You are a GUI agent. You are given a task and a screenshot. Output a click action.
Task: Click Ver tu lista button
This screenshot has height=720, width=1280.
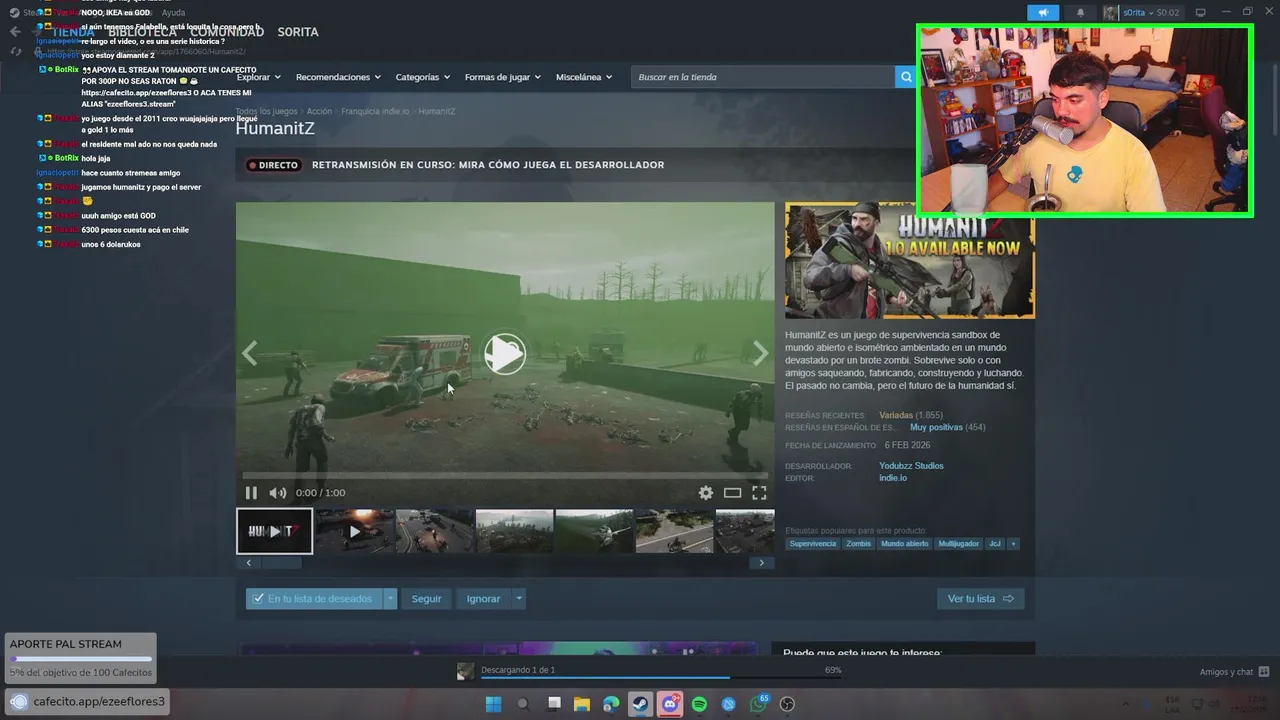pos(980,599)
